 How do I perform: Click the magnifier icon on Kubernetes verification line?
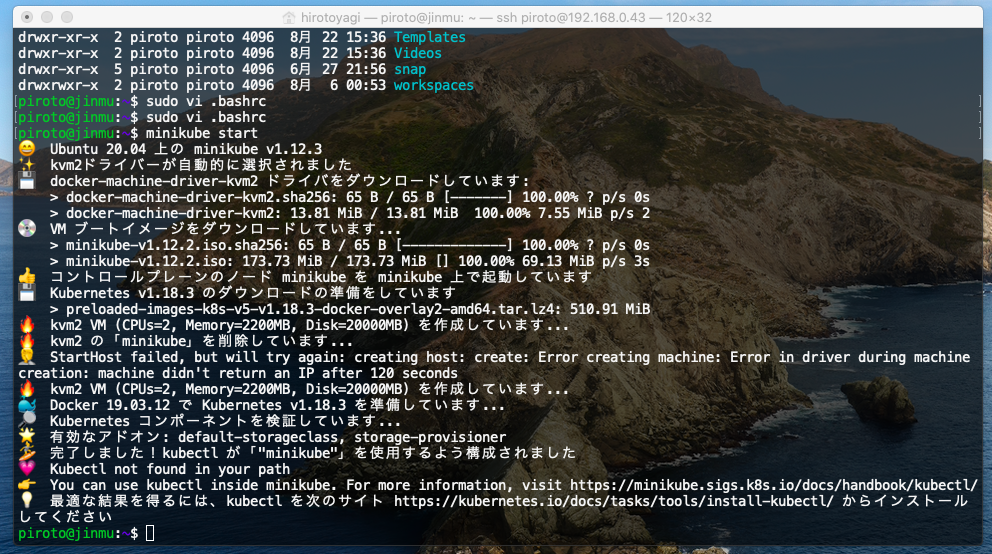pyautogui.click(x=27, y=421)
